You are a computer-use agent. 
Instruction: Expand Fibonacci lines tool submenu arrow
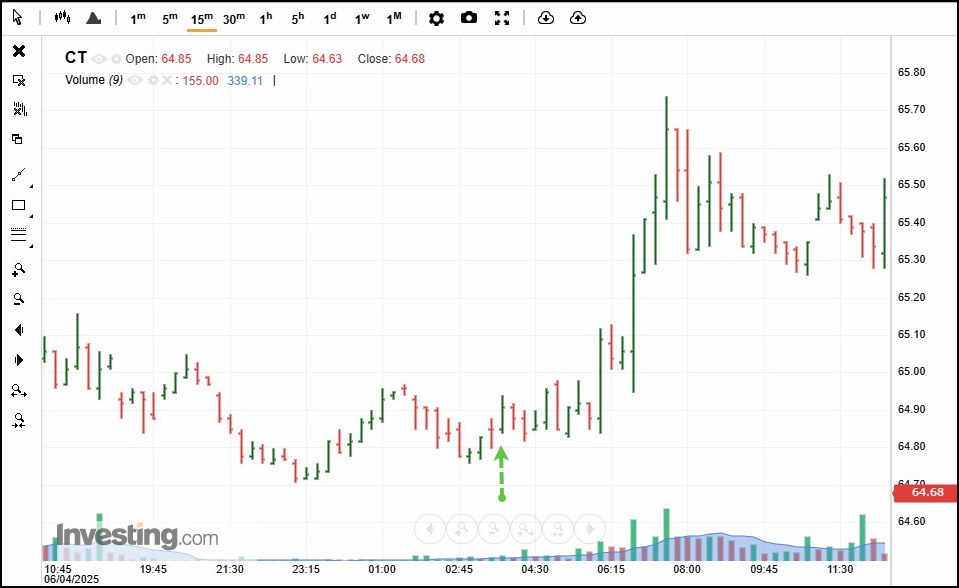pos(31,246)
